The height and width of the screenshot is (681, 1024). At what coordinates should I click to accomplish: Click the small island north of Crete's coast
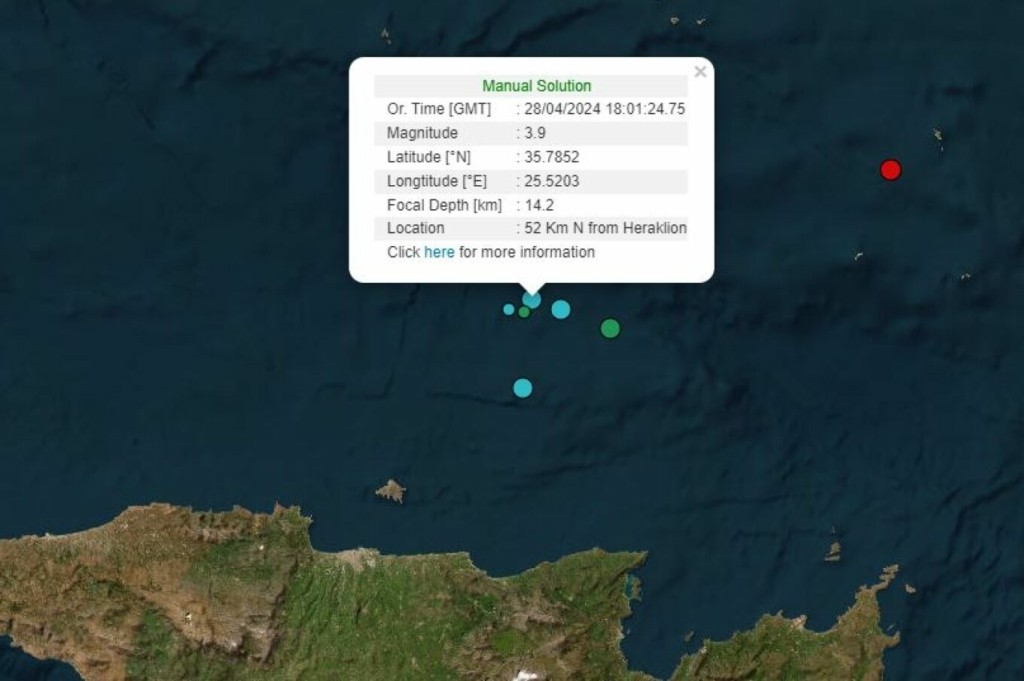tap(391, 491)
